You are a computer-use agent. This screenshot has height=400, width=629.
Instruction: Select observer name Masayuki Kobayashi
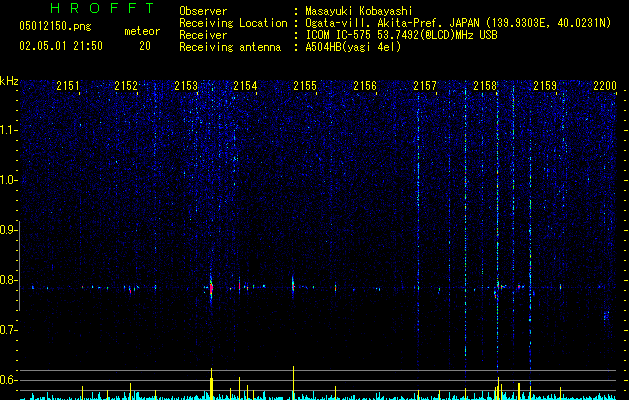pyautogui.click(x=359, y=11)
